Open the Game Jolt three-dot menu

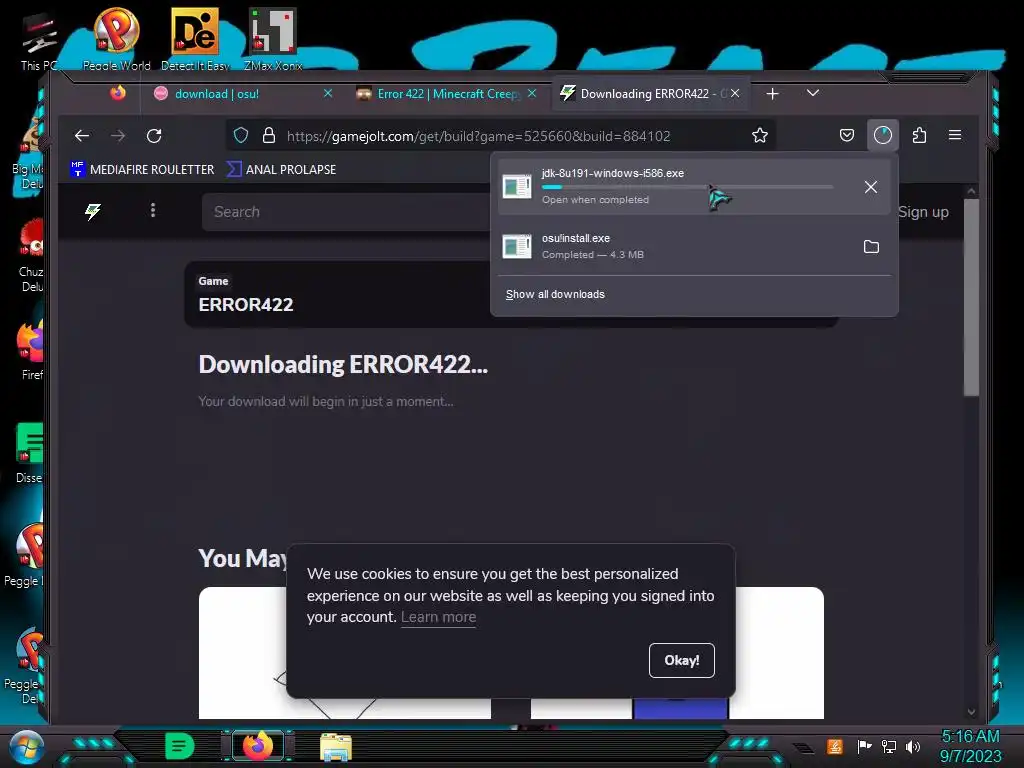pyautogui.click(x=153, y=210)
